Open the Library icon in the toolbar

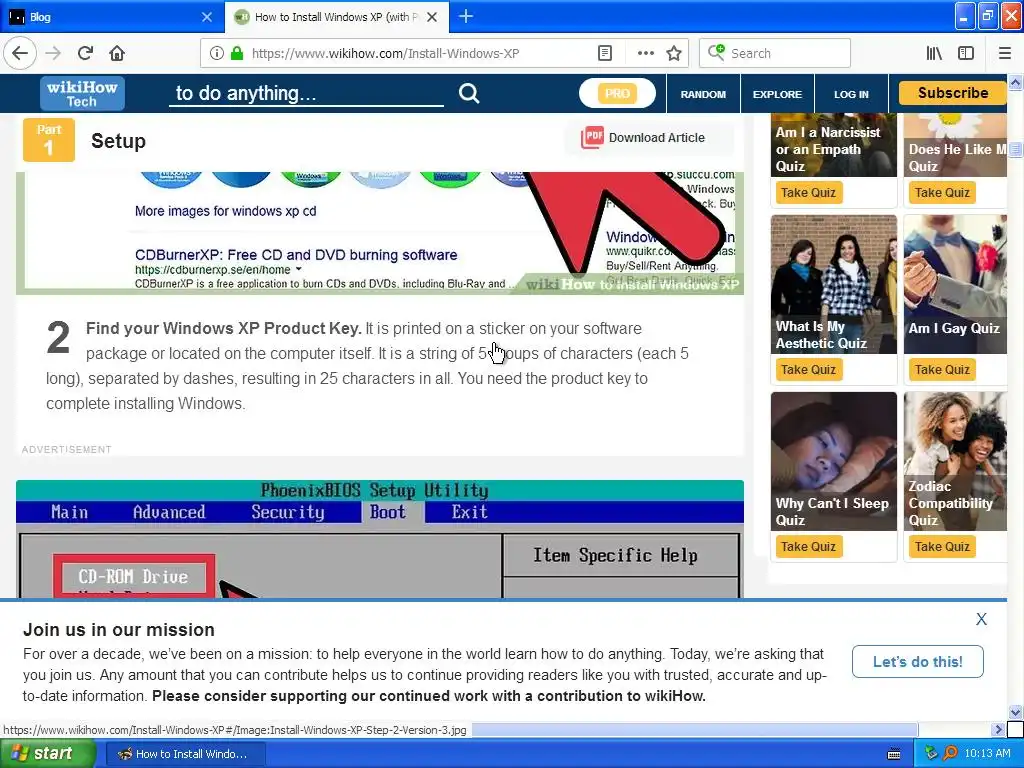point(934,54)
